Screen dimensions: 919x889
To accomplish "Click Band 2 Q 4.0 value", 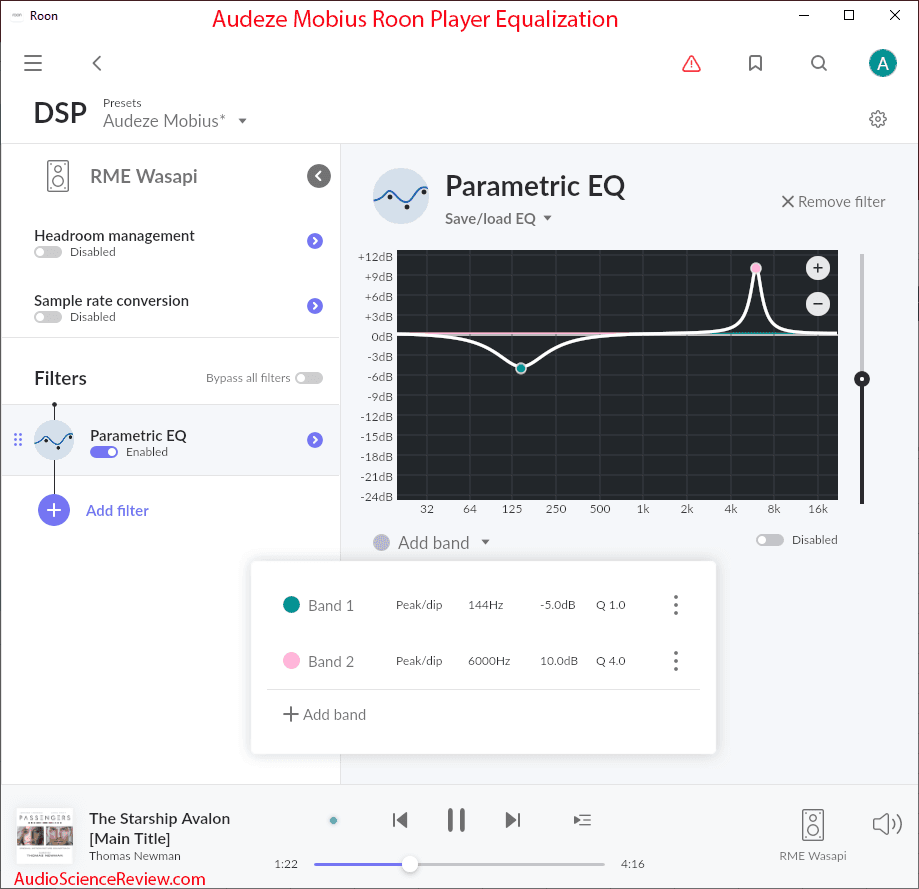I will click(x=611, y=661).
